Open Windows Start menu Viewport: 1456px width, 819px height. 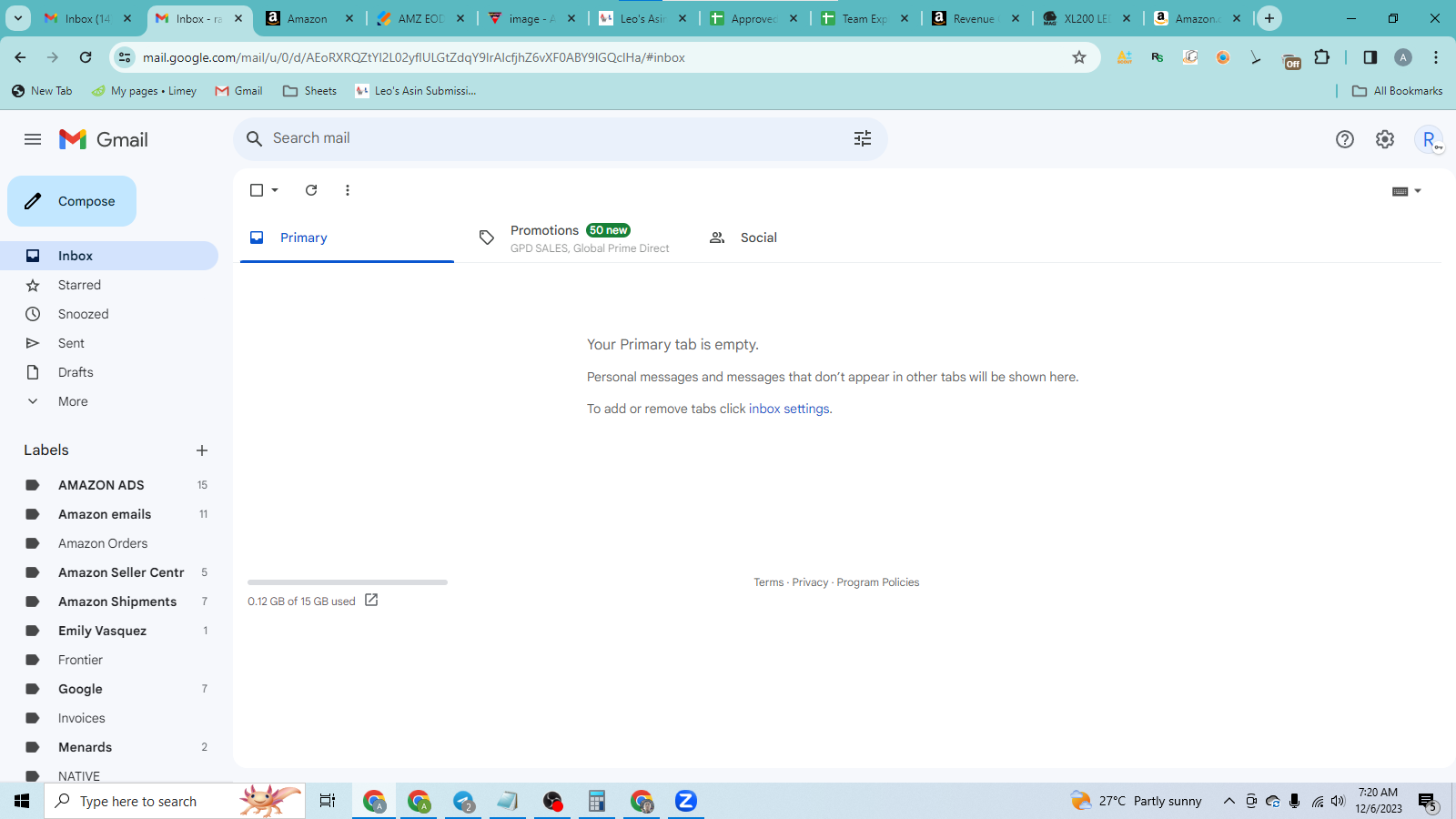coord(22,801)
